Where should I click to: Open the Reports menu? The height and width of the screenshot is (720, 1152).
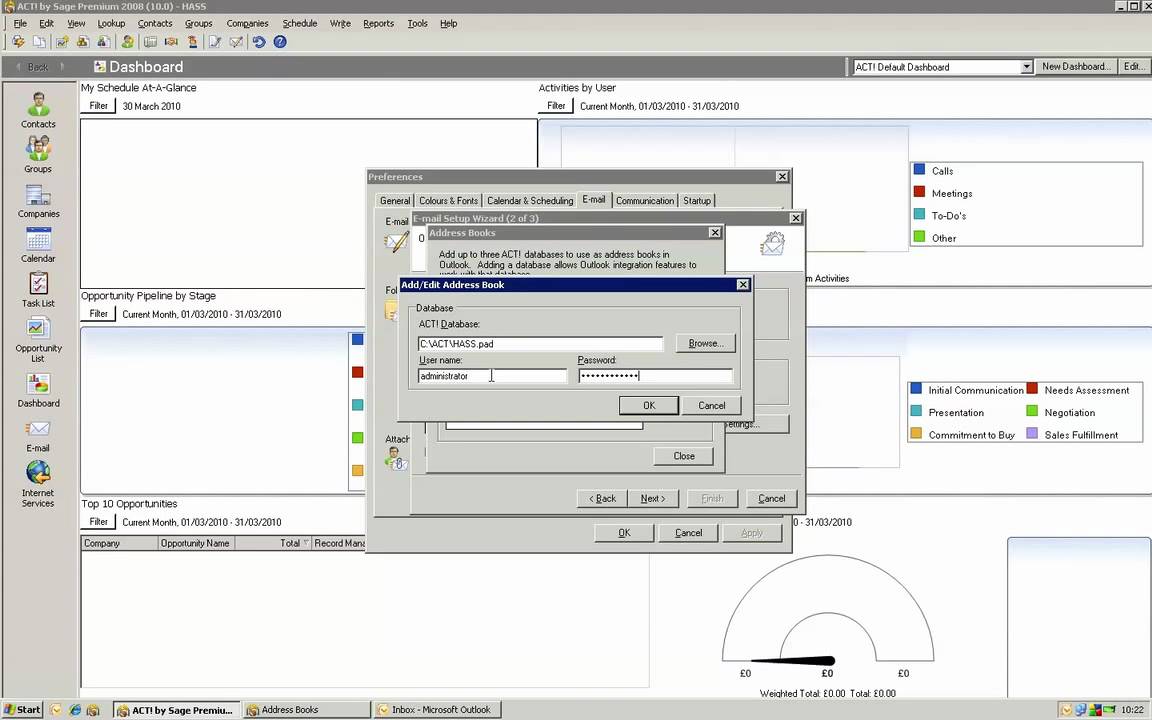click(378, 24)
